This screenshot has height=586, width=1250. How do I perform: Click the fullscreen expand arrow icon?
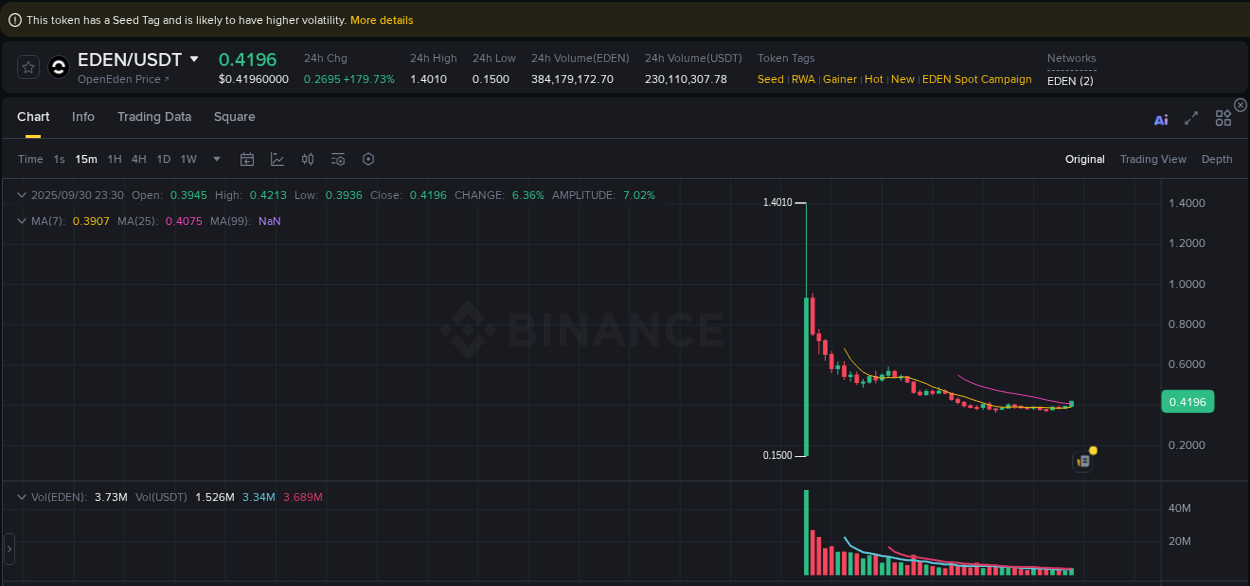coord(1191,118)
